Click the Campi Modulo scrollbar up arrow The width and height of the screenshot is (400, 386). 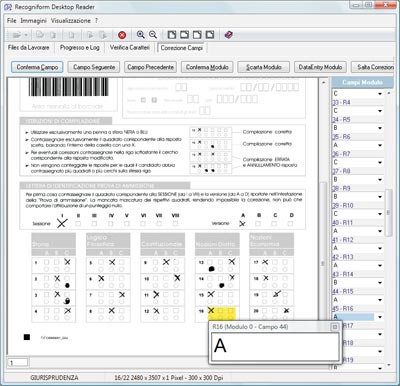(389, 93)
